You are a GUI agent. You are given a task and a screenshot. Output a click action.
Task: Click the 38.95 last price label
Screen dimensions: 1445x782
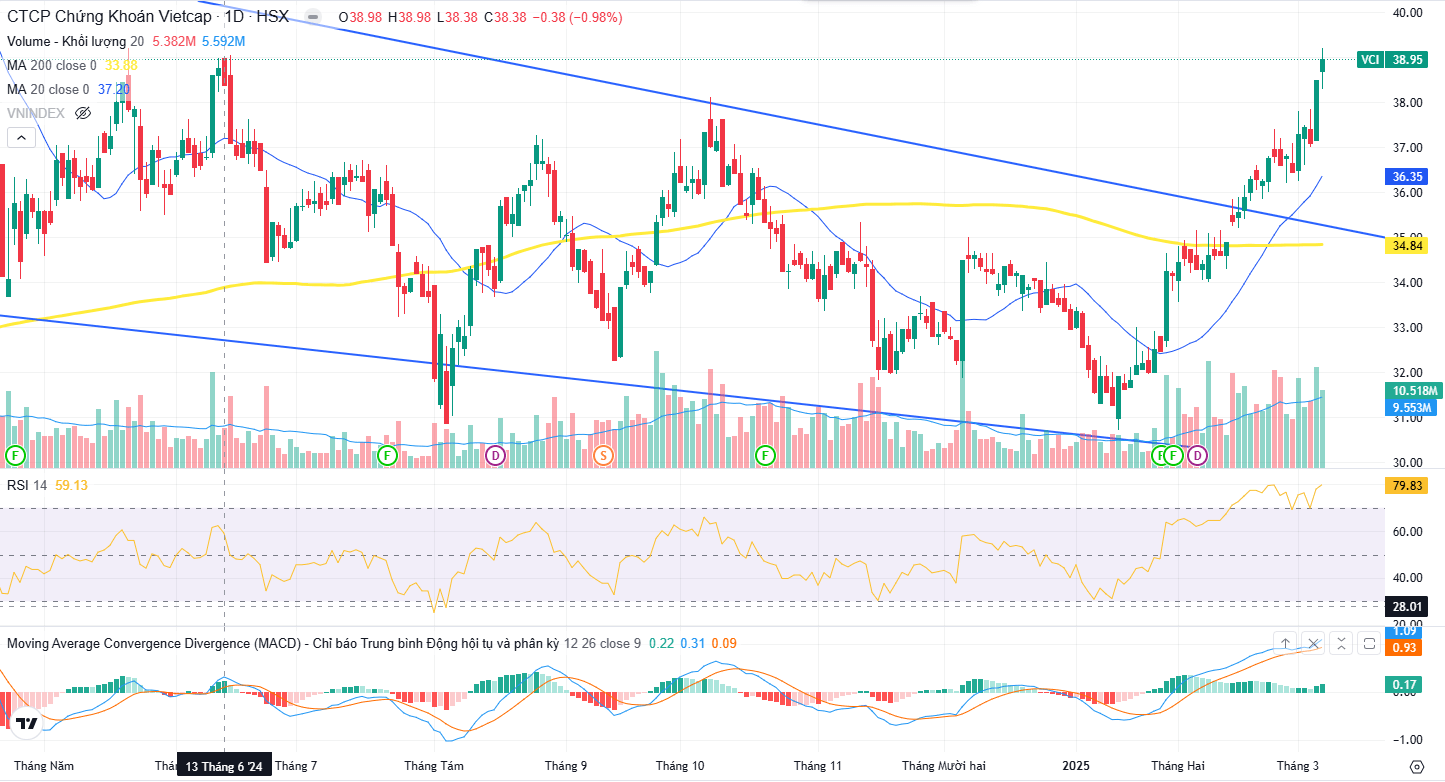point(1407,60)
